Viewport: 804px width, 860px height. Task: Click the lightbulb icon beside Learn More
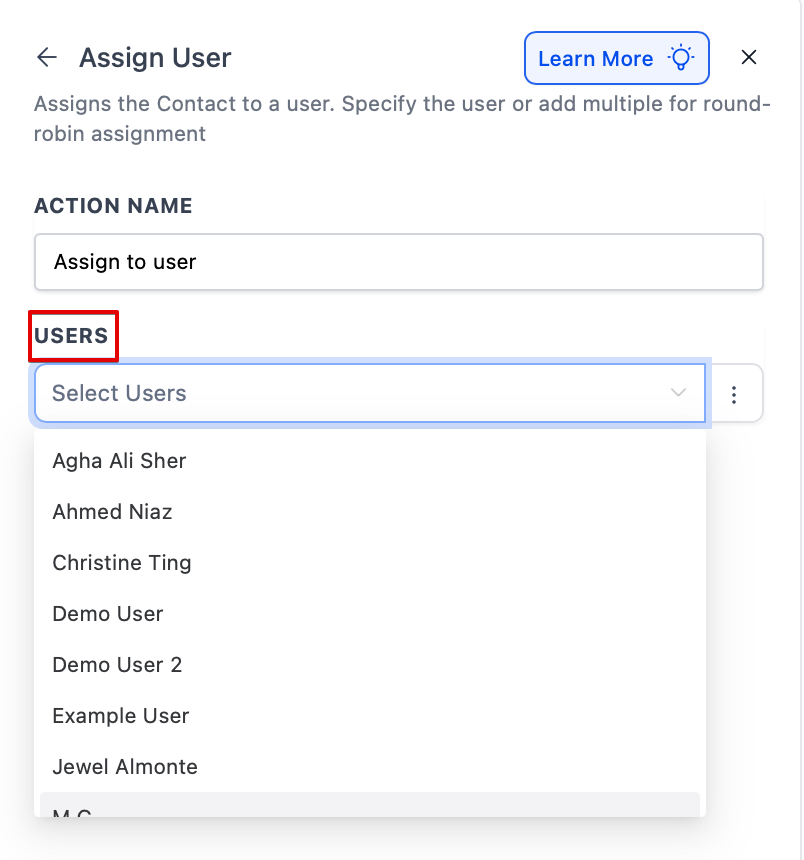tap(682, 58)
